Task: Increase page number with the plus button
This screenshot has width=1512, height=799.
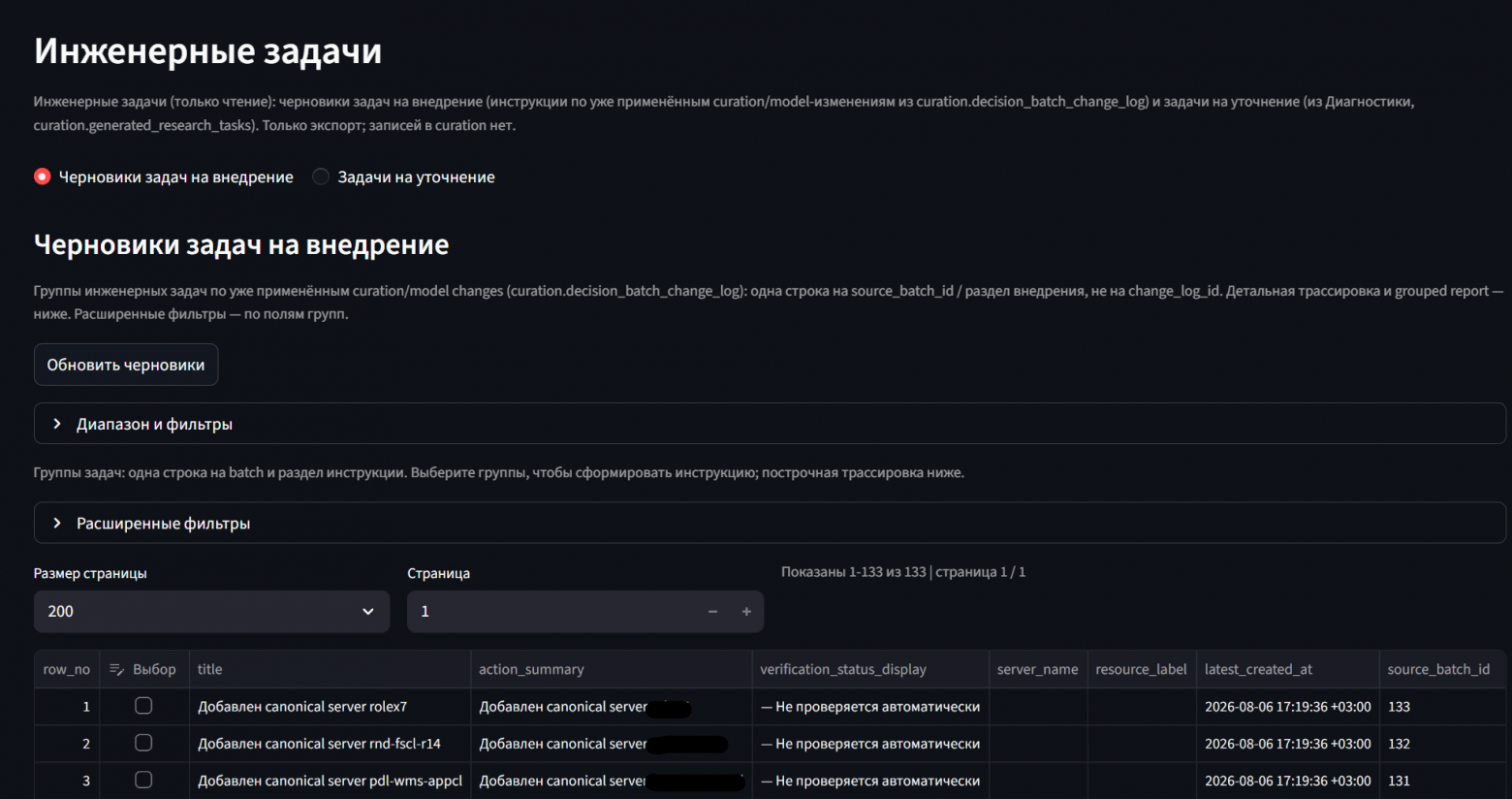Action: (746, 611)
